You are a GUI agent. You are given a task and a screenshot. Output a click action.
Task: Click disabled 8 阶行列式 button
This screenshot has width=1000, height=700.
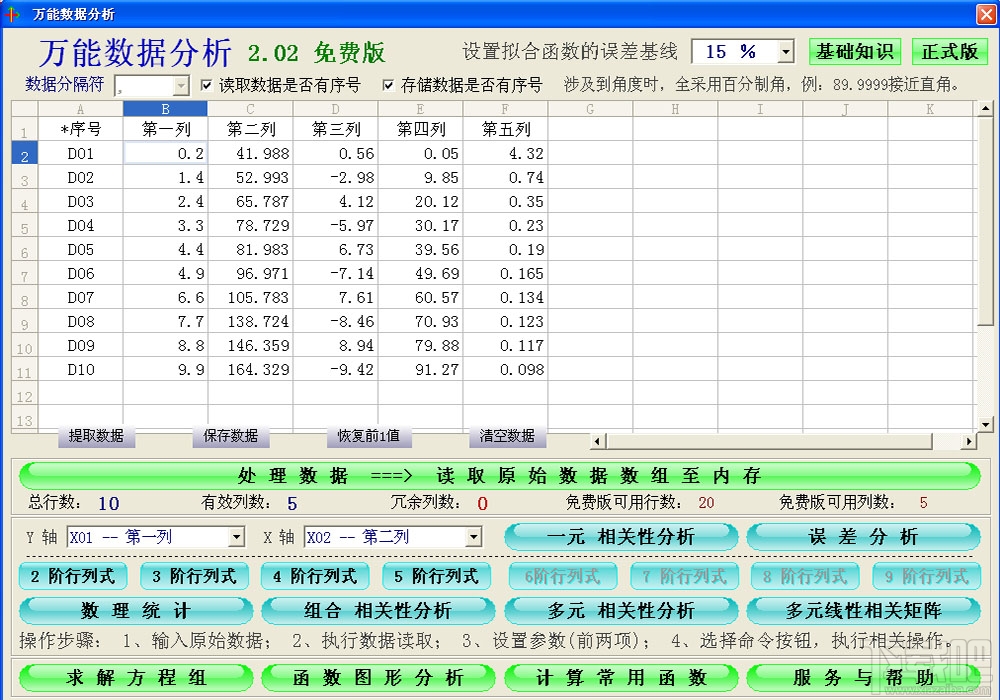point(805,576)
